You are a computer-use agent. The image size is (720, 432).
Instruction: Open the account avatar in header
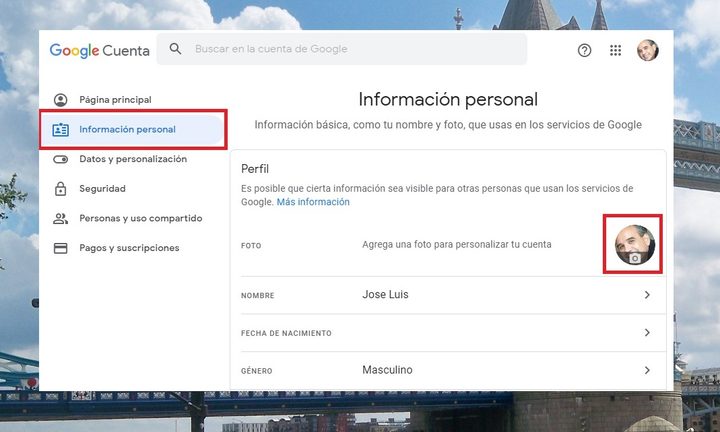click(647, 50)
